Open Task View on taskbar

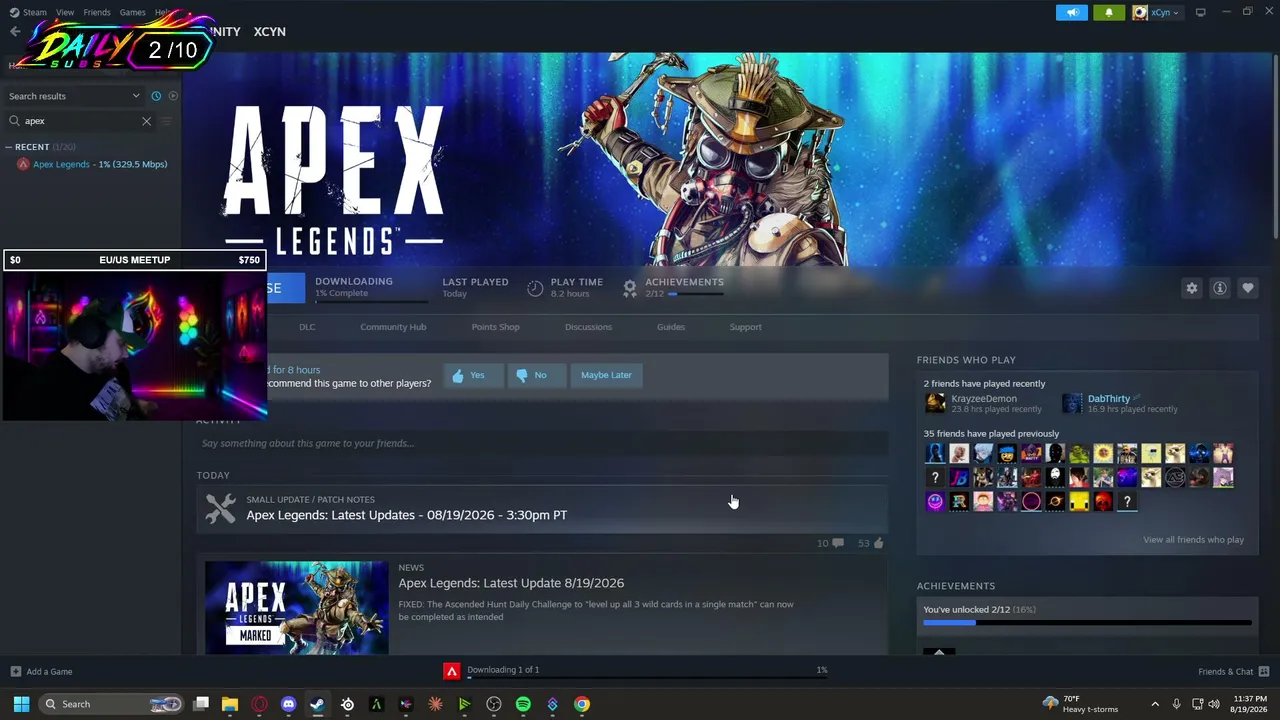click(x=201, y=704)
